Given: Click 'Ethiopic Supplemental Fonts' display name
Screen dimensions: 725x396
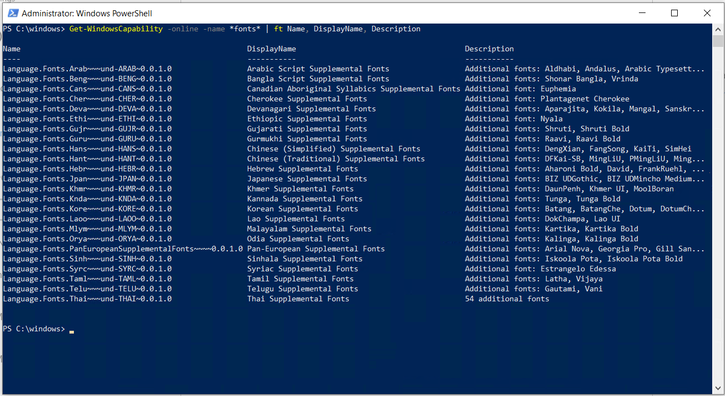Looking at the screenshot, I should (x=307, y=119).
